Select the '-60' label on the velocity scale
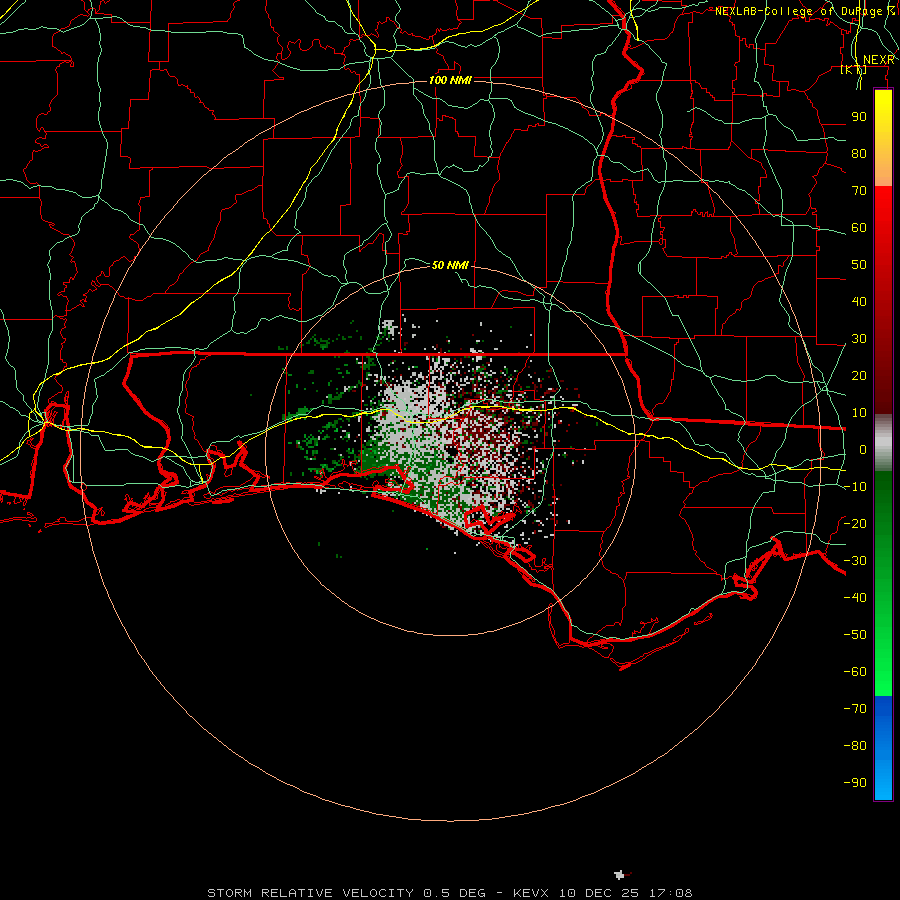The width and height of the screenshot is (900, 900). pyautogui.click(x=855, y=672)
